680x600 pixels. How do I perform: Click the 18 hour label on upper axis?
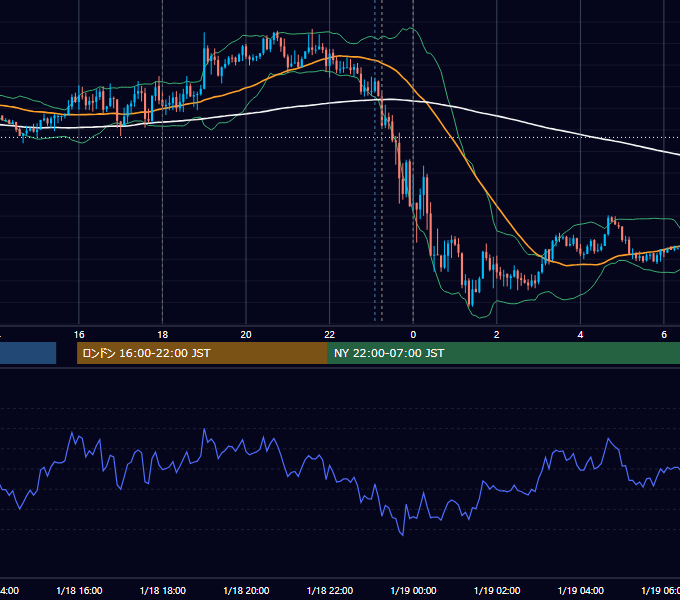[163, 335]
